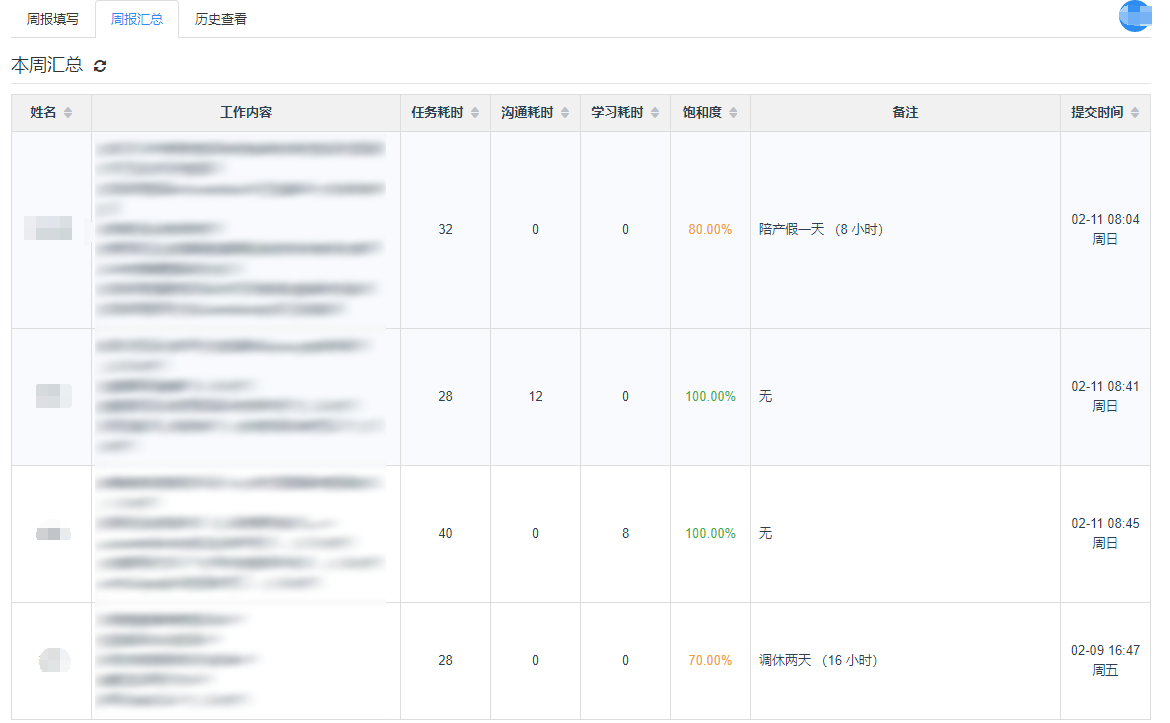Click the 80.00% saturation value
Image resolution: width=1170 pixels, height=723 pixels.
[x=709, y=228]
